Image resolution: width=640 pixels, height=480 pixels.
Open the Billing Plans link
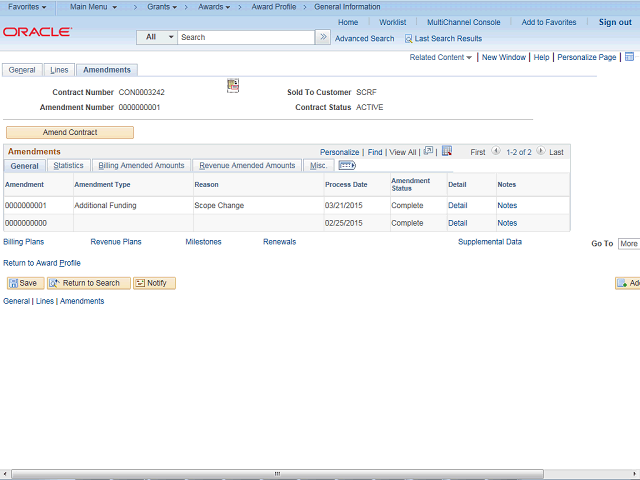click(24, 242)
